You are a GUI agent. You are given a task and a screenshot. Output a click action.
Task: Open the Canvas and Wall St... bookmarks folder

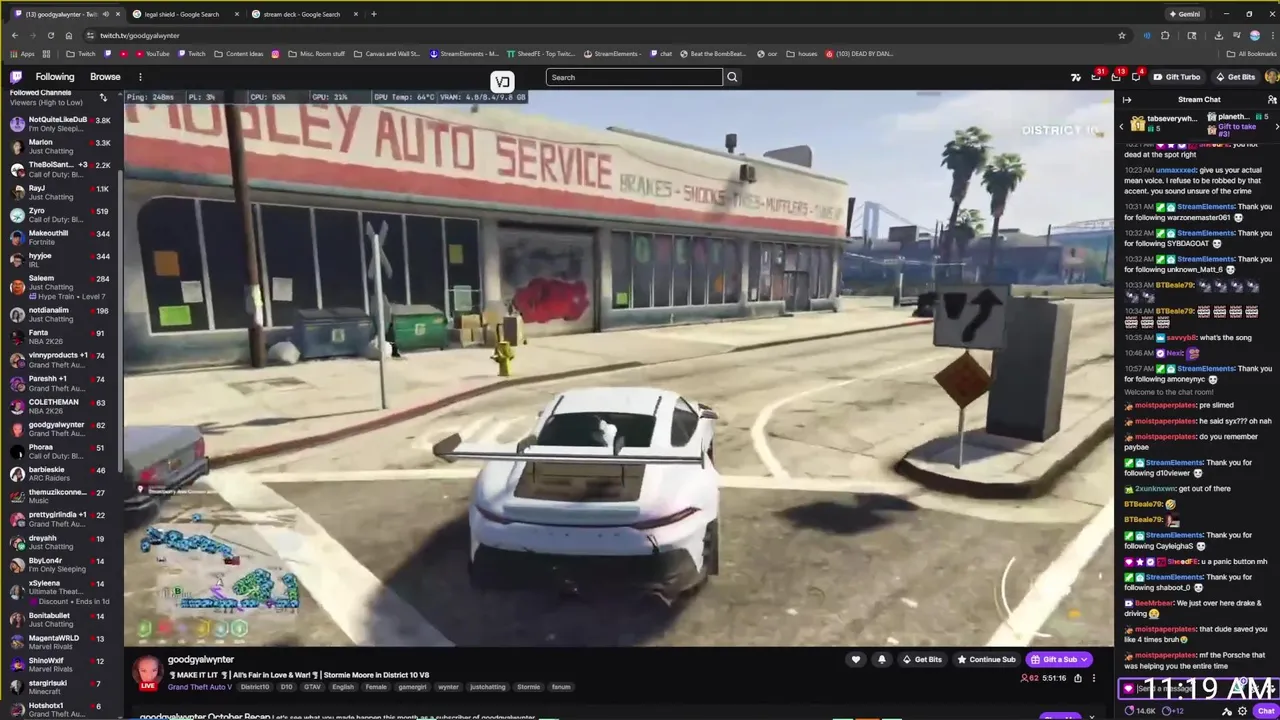(387, 54)
